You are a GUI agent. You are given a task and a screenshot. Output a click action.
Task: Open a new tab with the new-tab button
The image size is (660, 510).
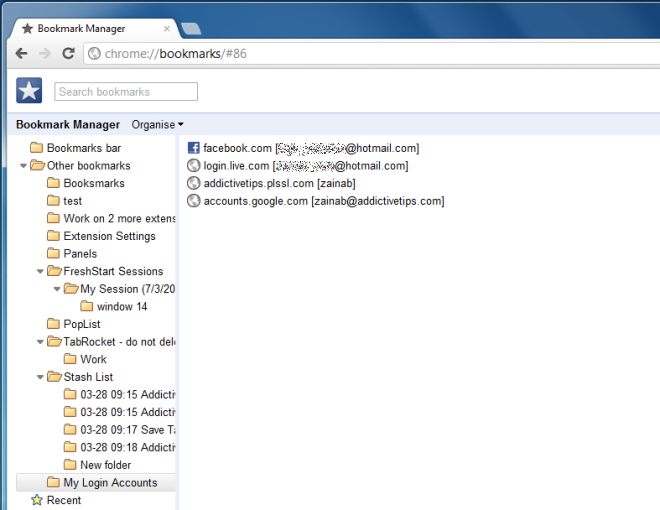(x=191, y=29)
